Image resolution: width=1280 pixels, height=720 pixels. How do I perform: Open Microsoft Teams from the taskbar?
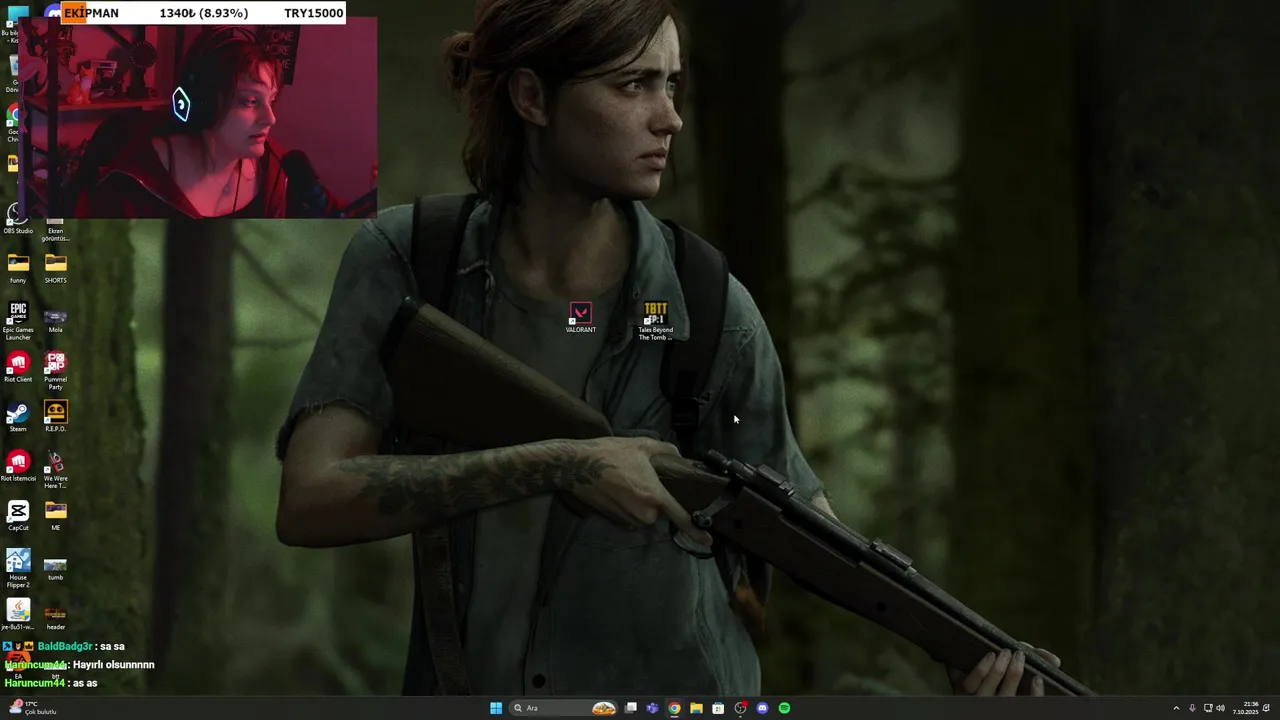[x=653, y=708]
